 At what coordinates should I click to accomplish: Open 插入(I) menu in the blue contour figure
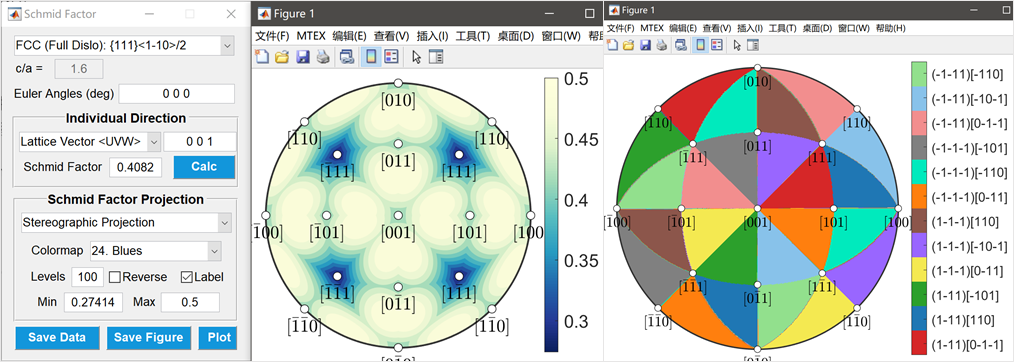tap(433, 36)
